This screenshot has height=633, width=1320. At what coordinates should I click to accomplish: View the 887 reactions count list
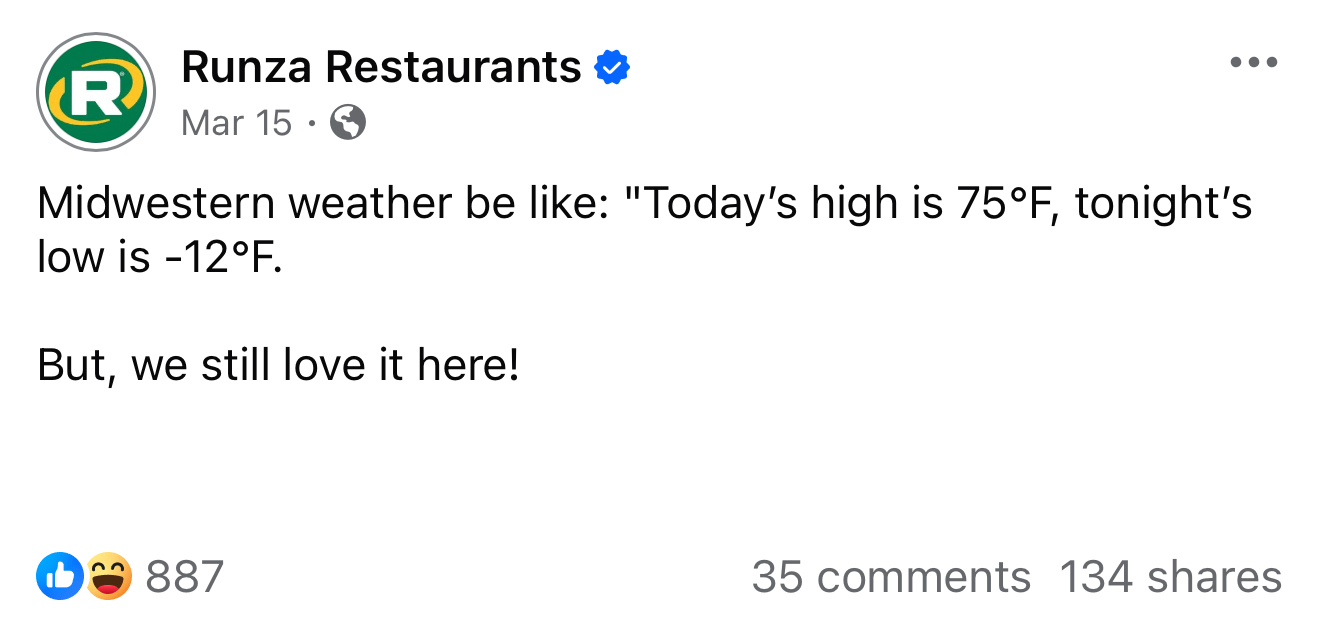point(185,577)
